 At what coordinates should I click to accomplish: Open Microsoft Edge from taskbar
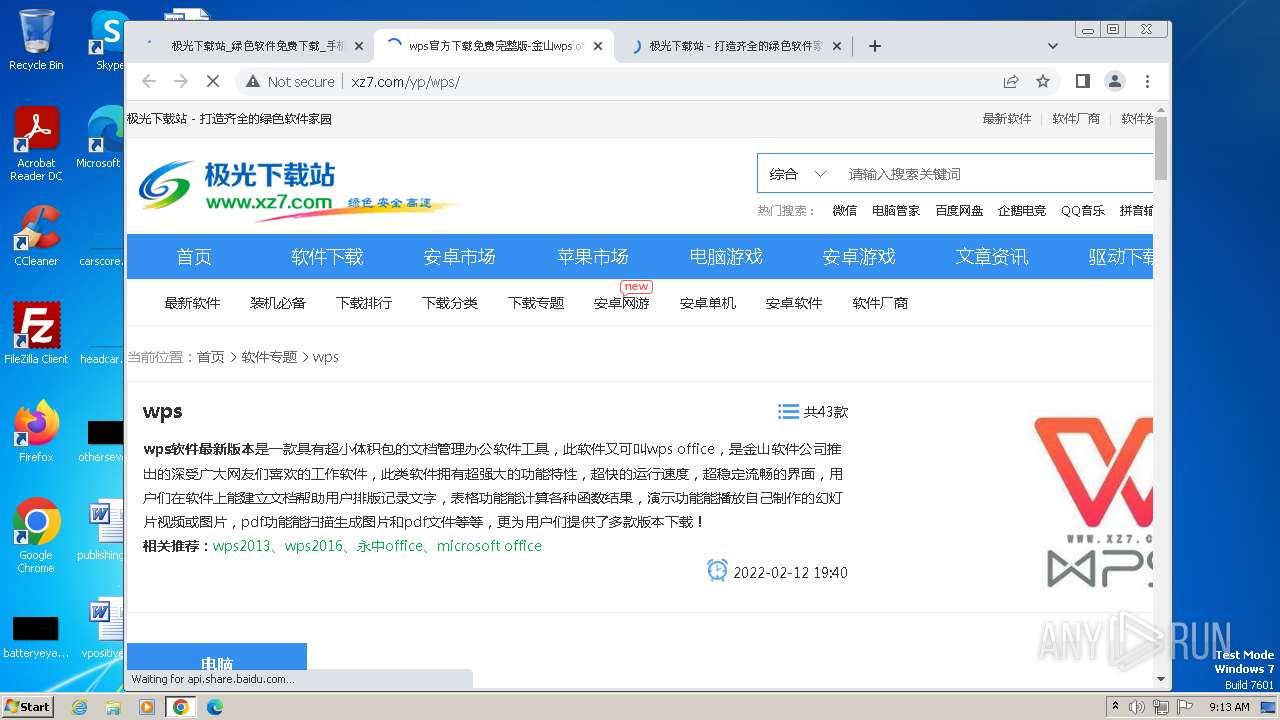point(215,707)
